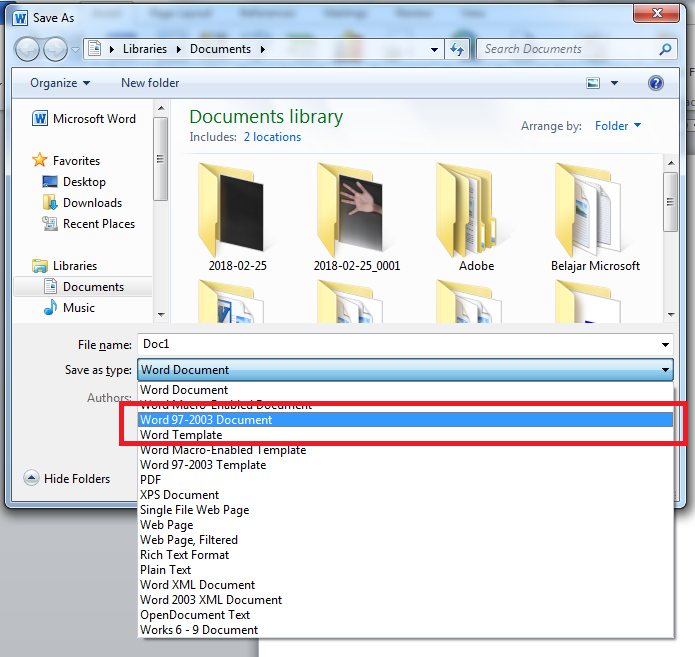Click the Back navigation arrow button

click(x=27, y=49)
